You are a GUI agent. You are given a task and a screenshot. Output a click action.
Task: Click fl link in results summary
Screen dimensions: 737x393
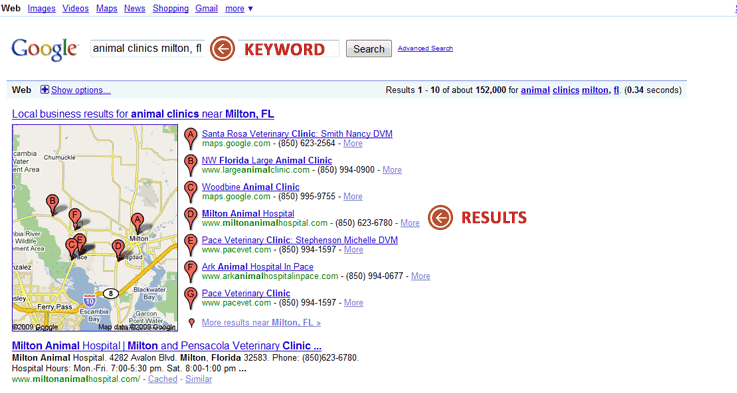point(616,90)
